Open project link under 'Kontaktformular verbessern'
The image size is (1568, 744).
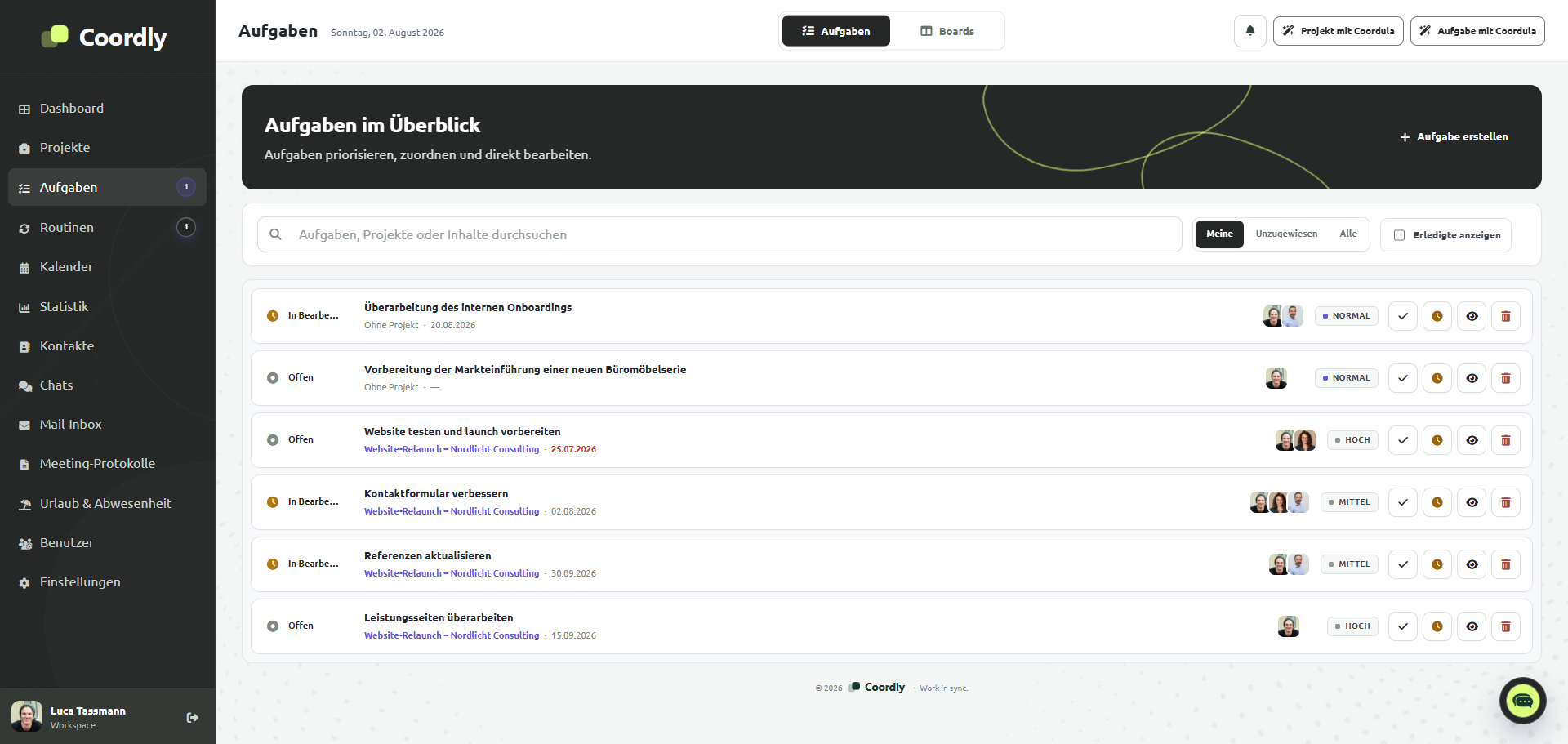452,512
